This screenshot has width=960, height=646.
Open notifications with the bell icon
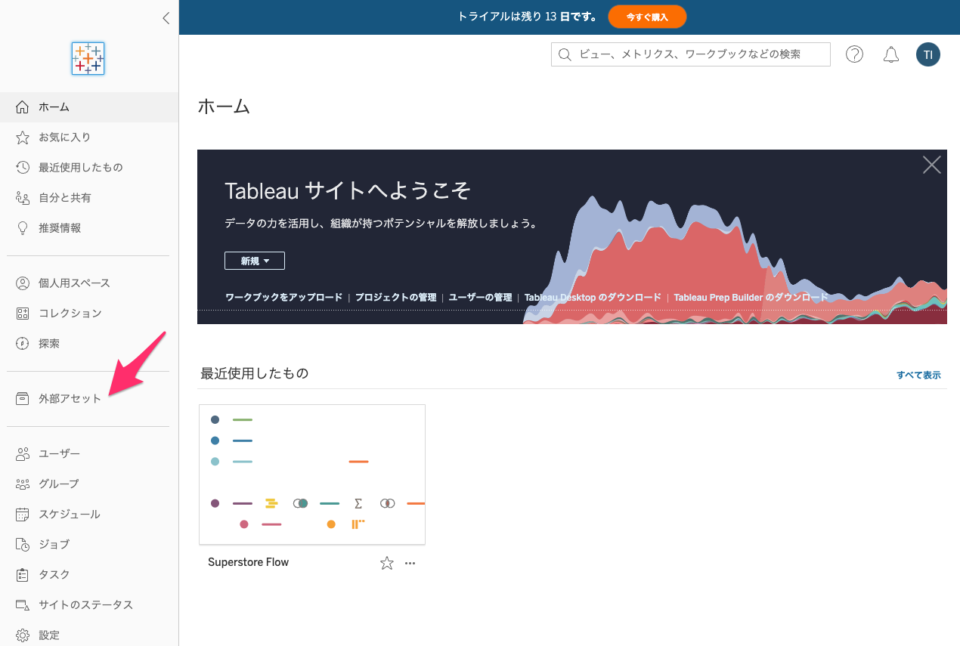tap(891, 54)
